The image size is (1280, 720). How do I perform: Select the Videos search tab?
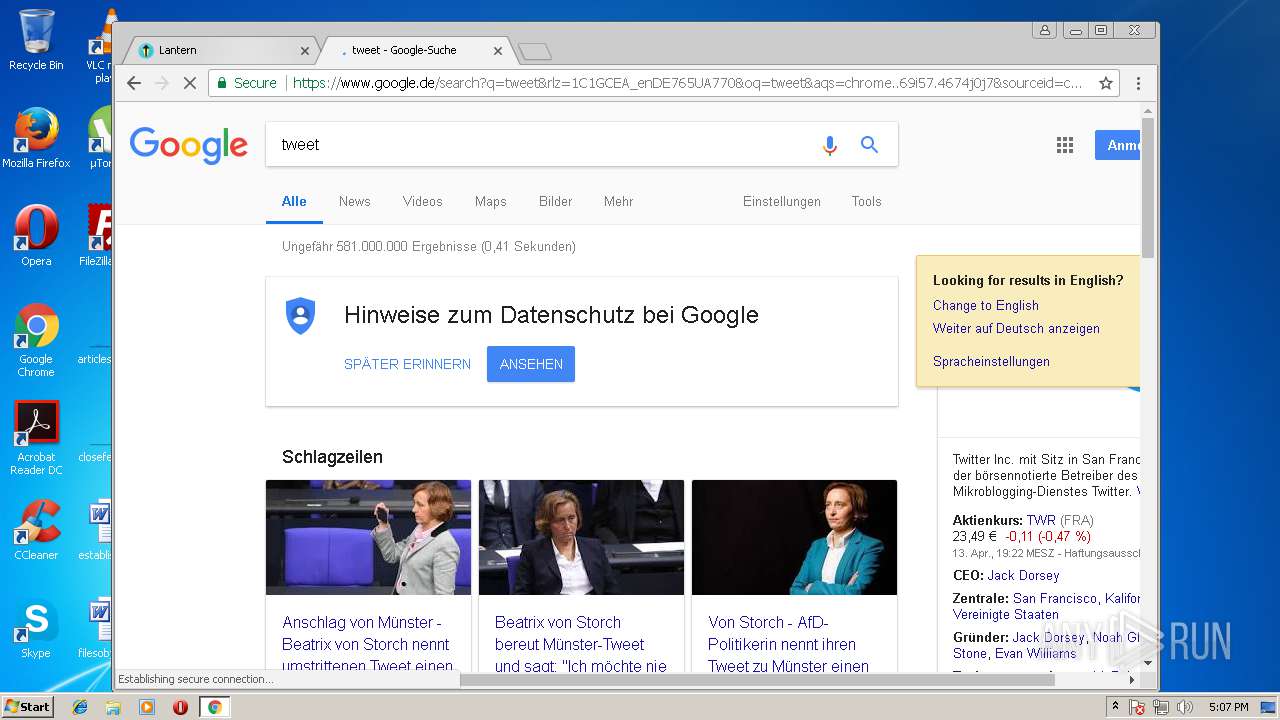(423, 201)
